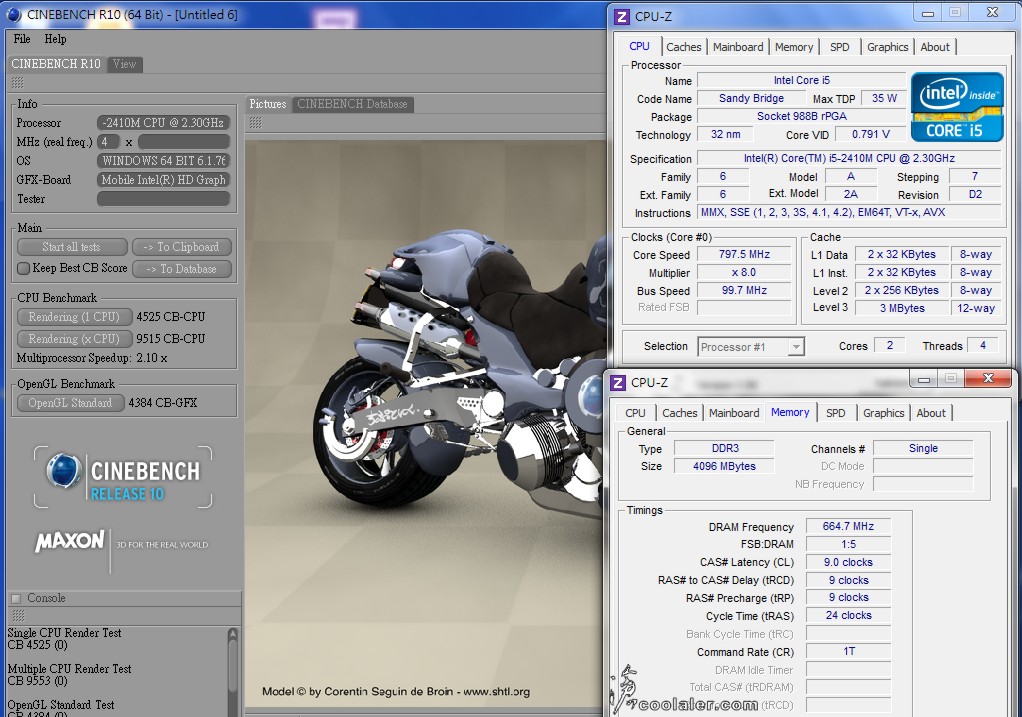The height and width of the screenshot is (717, 1022).
Task: Click the Instructions field MMX, SSE list
Action: (849, 212)
